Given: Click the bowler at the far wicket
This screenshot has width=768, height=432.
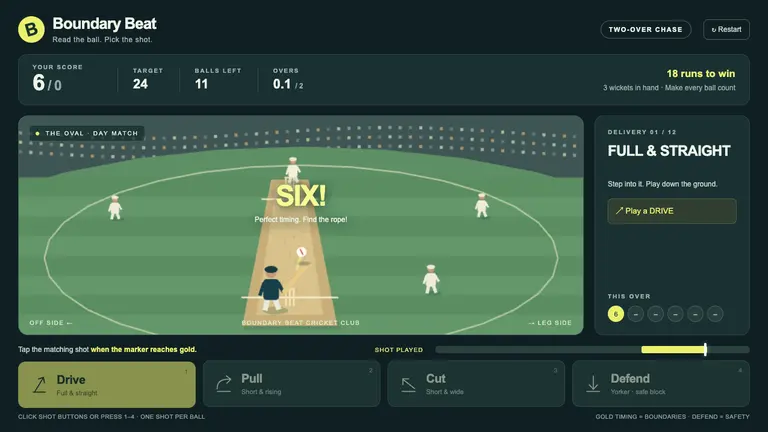Looking at the screenshot, I should [293, 169].
